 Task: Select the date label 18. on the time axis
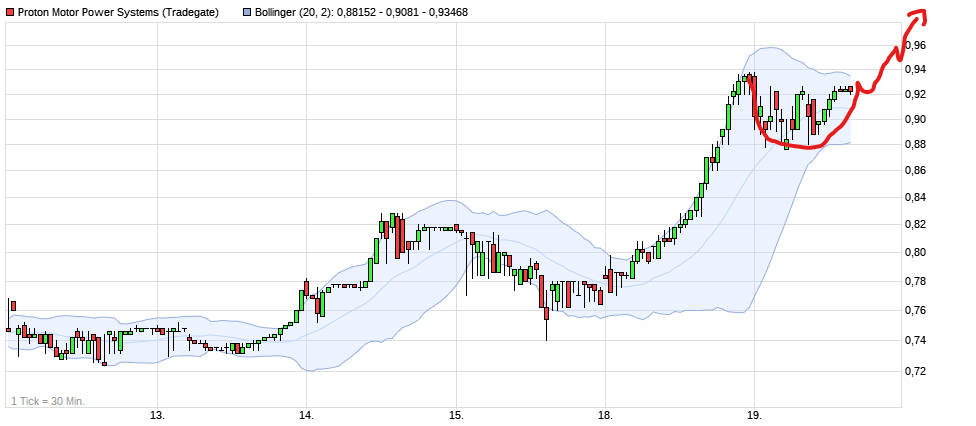[605, 415]
